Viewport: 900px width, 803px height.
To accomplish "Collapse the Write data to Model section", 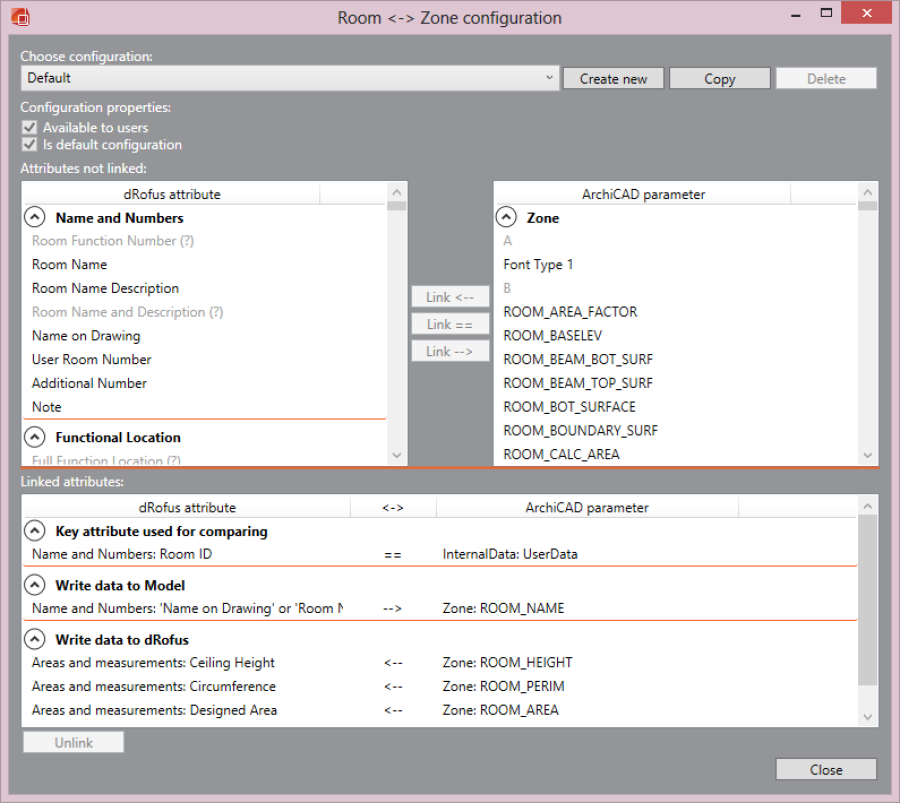I will [x=35, y=585].
